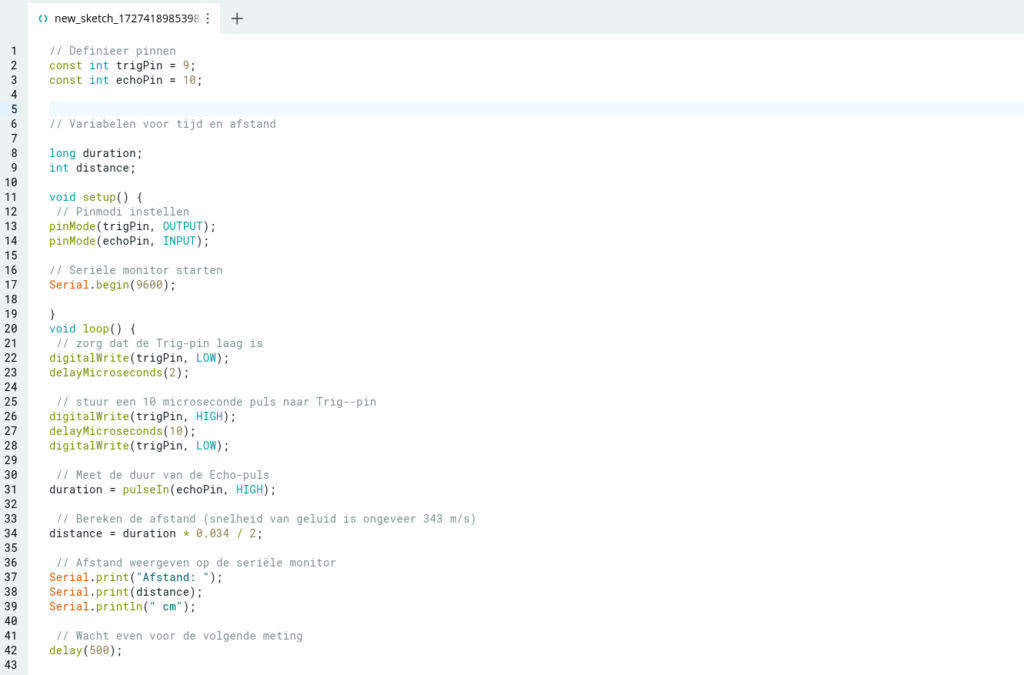Click the sketch file icon in the tab
This screenshot has height=675, width=1024.
pos(43,18)
